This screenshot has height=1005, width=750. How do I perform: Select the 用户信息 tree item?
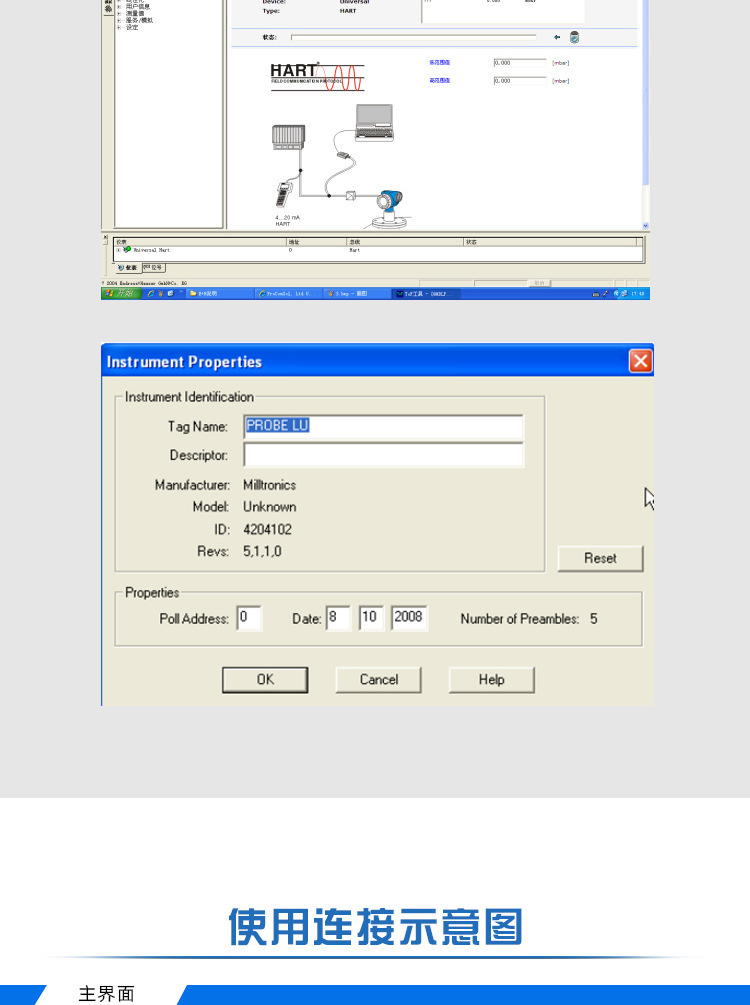click(138, 7)
